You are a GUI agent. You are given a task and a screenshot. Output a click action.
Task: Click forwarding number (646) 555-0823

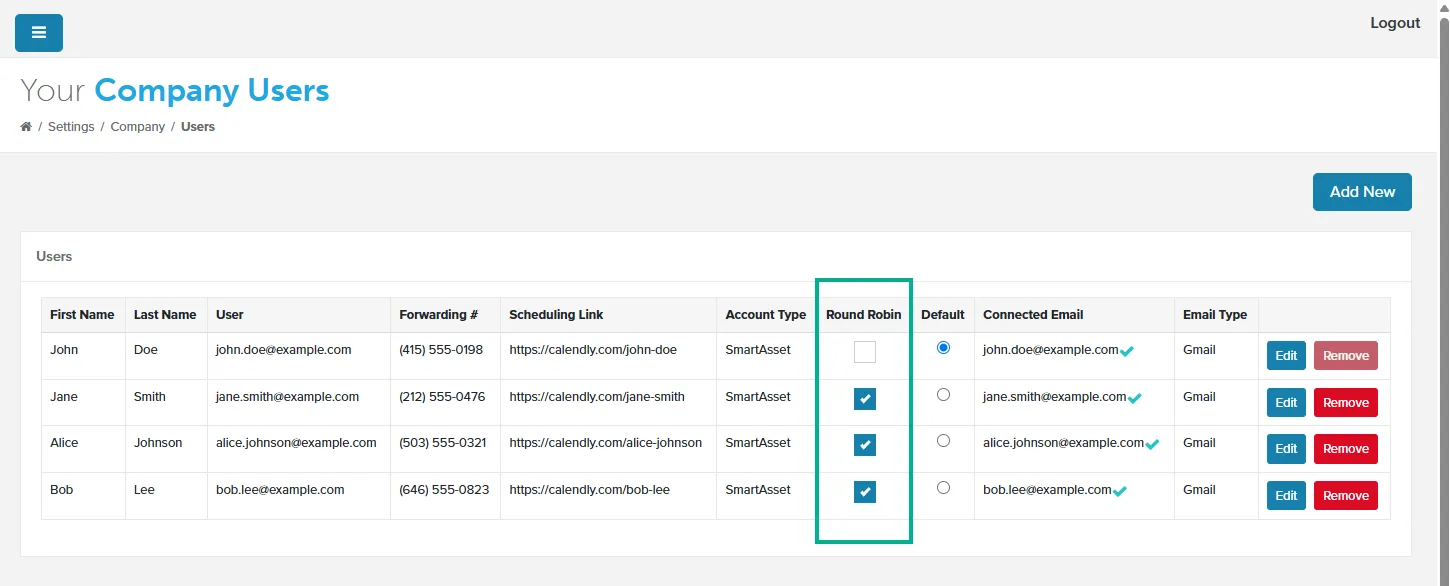click(x=444, y=490)
